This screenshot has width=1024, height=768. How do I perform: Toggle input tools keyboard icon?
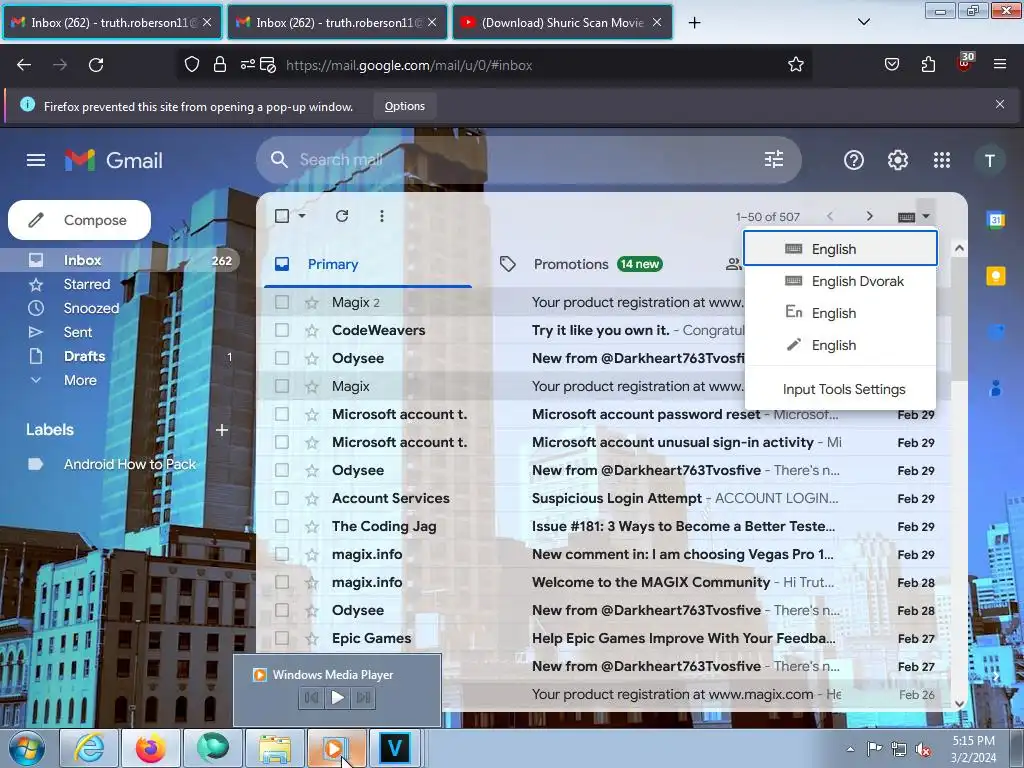906,217
